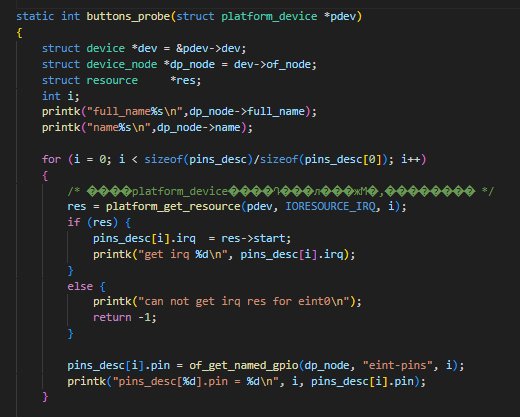Click the "can not get irq res for eint0\n" string
Image resolution: width=520 pixels, height=417 pixels.
tap(244, 301)
